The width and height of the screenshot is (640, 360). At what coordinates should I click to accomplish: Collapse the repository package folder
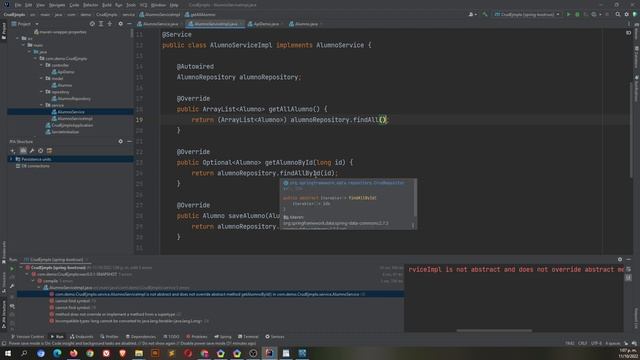click(41, 92)
